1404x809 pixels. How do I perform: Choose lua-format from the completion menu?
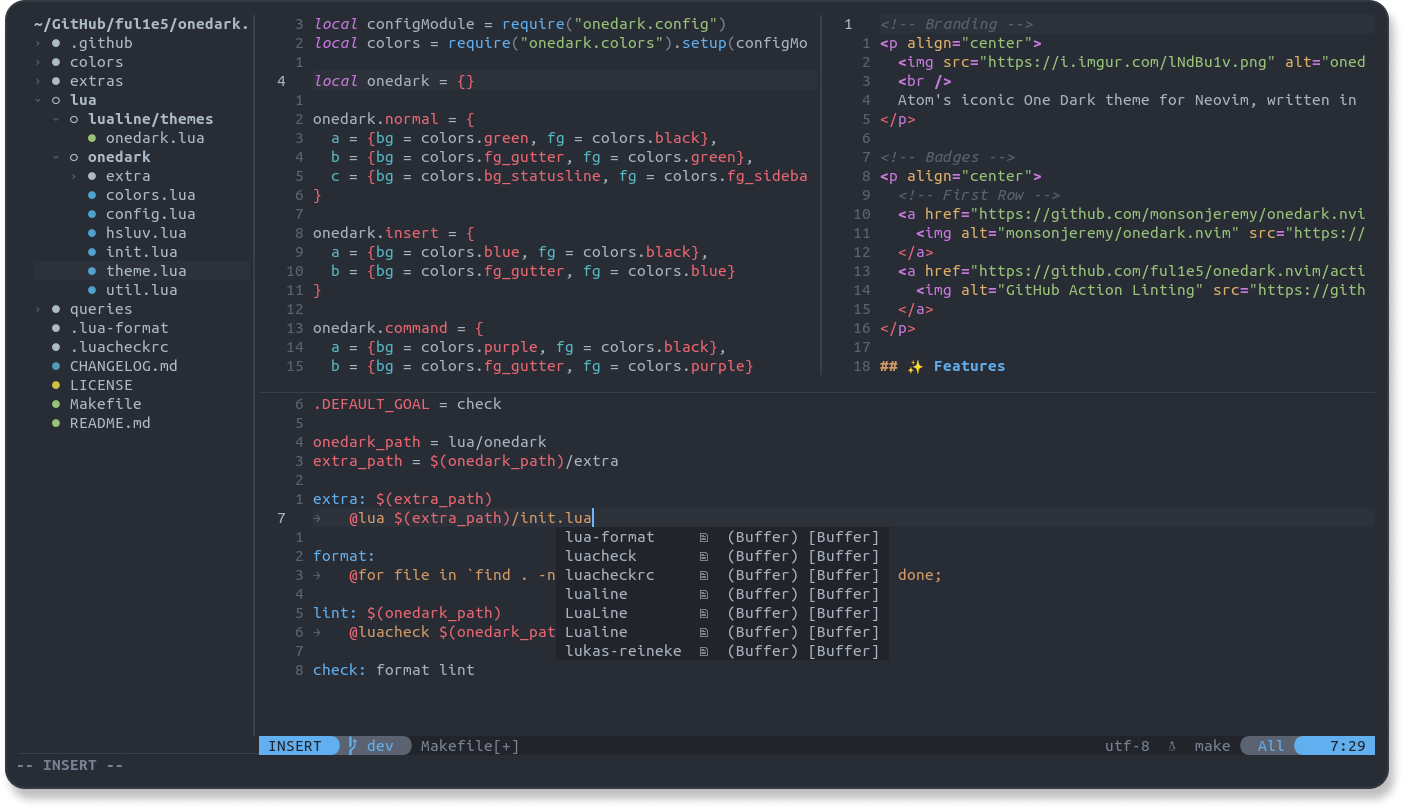pyautogui.click(x=722, y=537)
